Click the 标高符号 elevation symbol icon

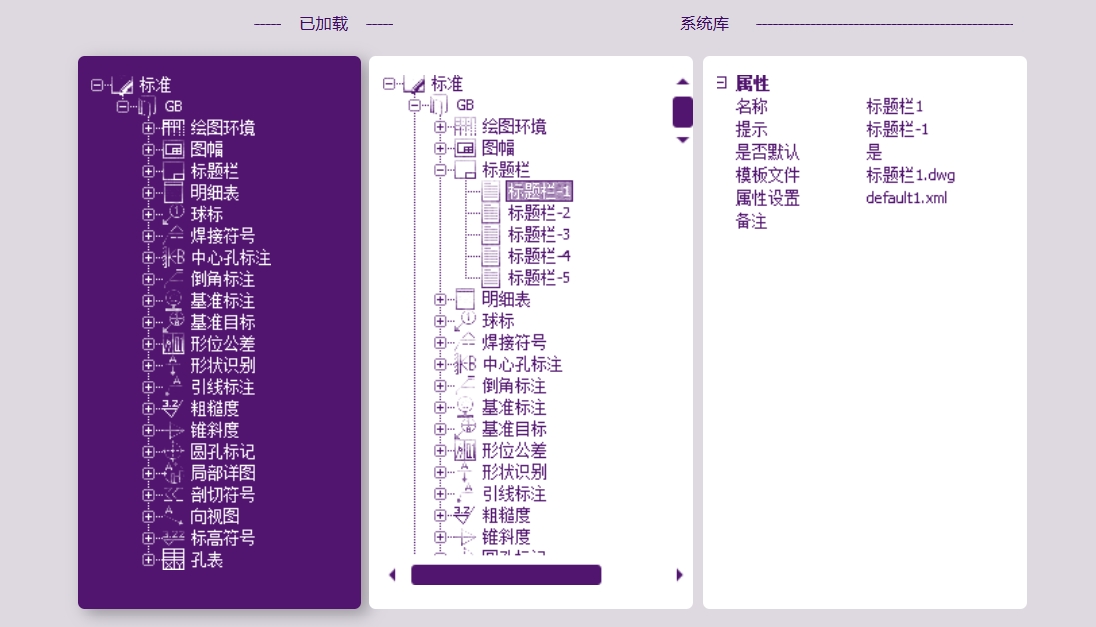click(x=172, y=538)
